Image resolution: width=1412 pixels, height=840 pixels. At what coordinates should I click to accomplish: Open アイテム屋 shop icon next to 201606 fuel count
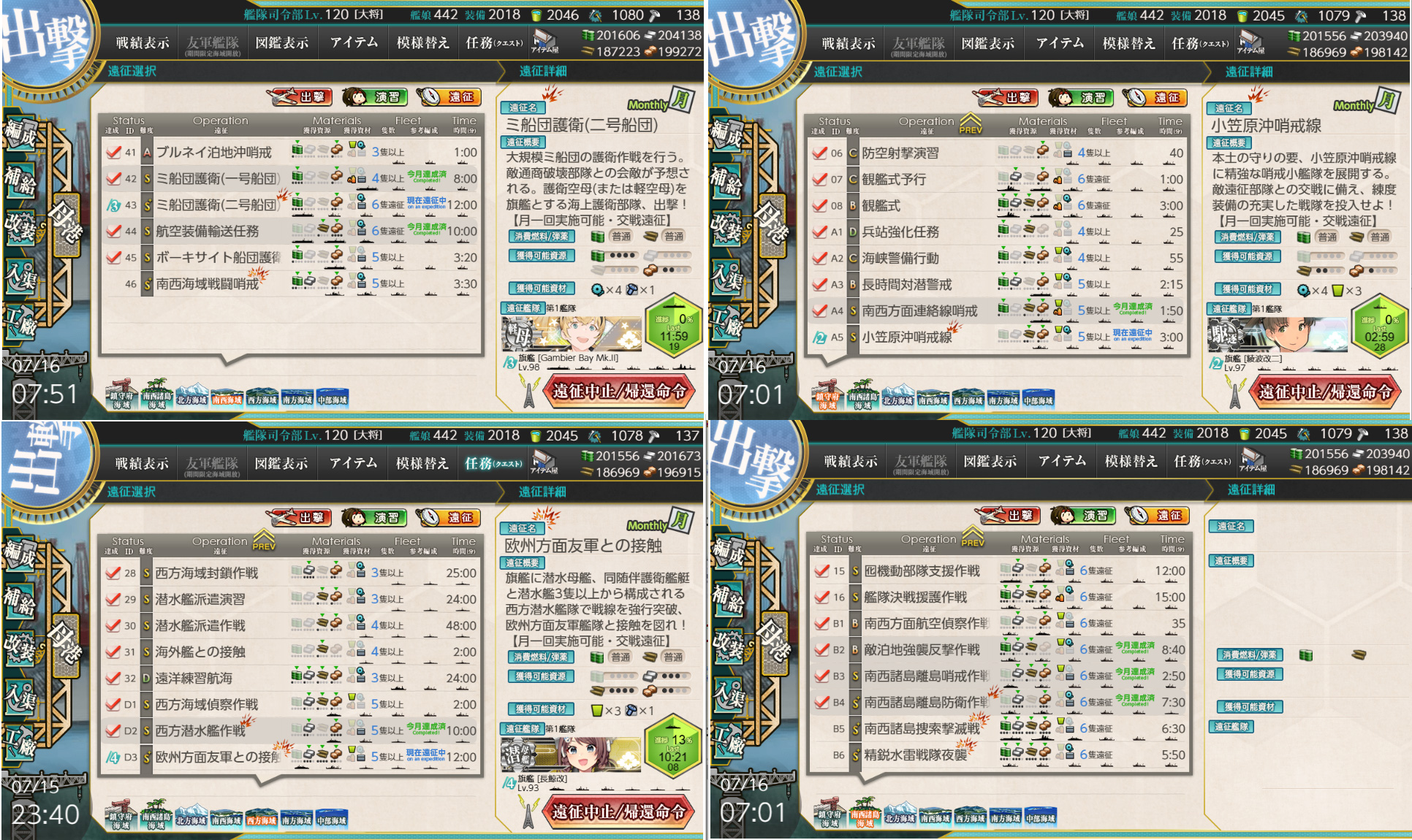544,42
